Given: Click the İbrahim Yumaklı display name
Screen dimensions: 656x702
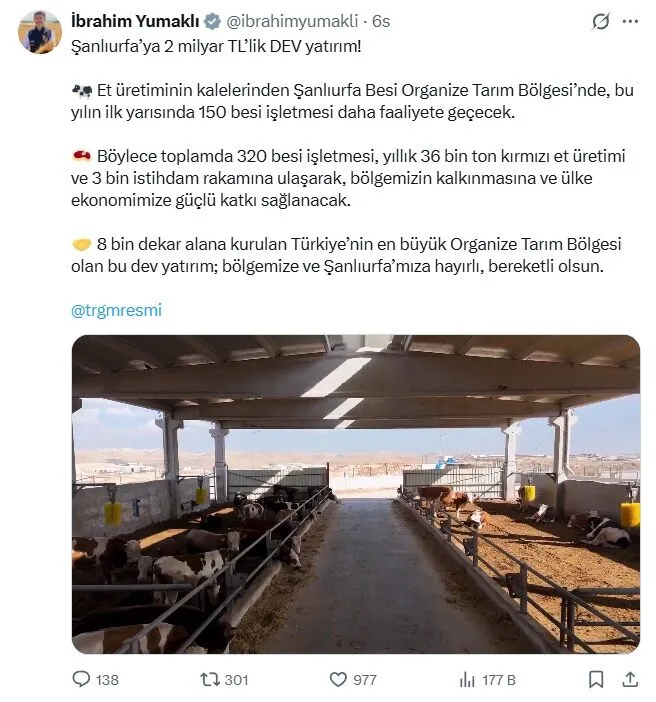Looking at the screenshot, I should [x=135, y=21].
